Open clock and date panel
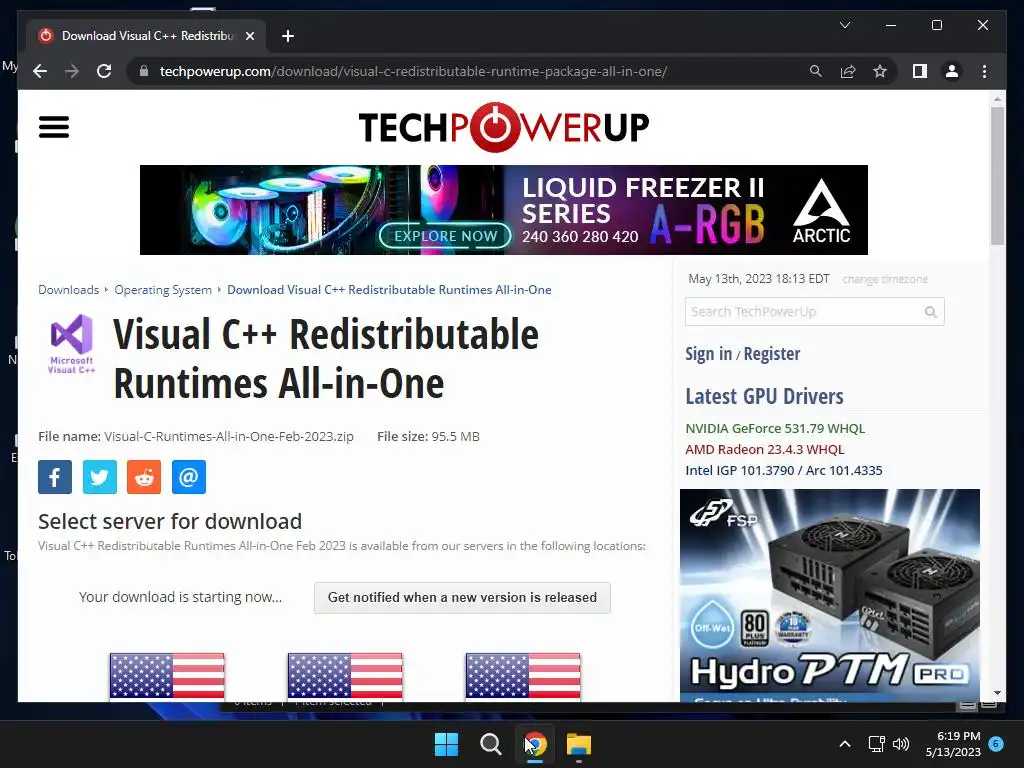This screenshot has height=768, width=1024. pyautogui.click(x=953, y=744)
